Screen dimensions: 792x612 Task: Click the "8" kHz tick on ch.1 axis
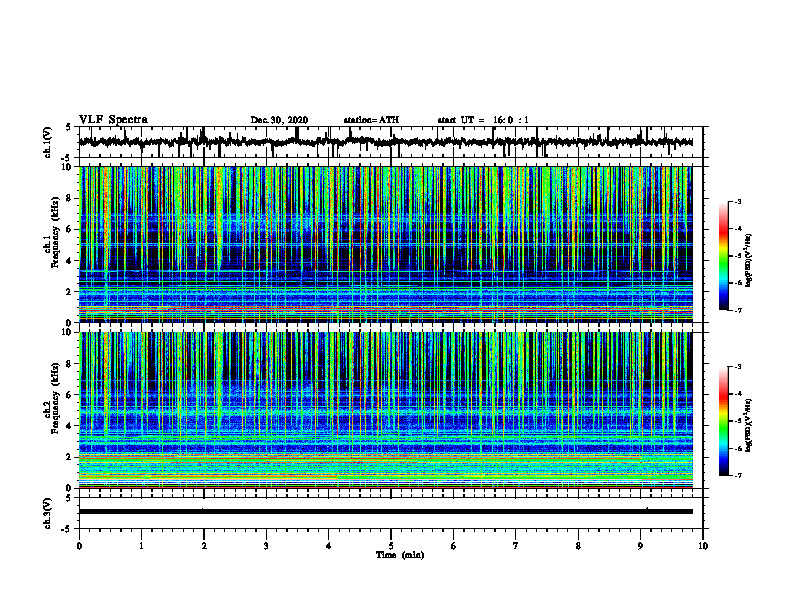click(x=71, y=198)
